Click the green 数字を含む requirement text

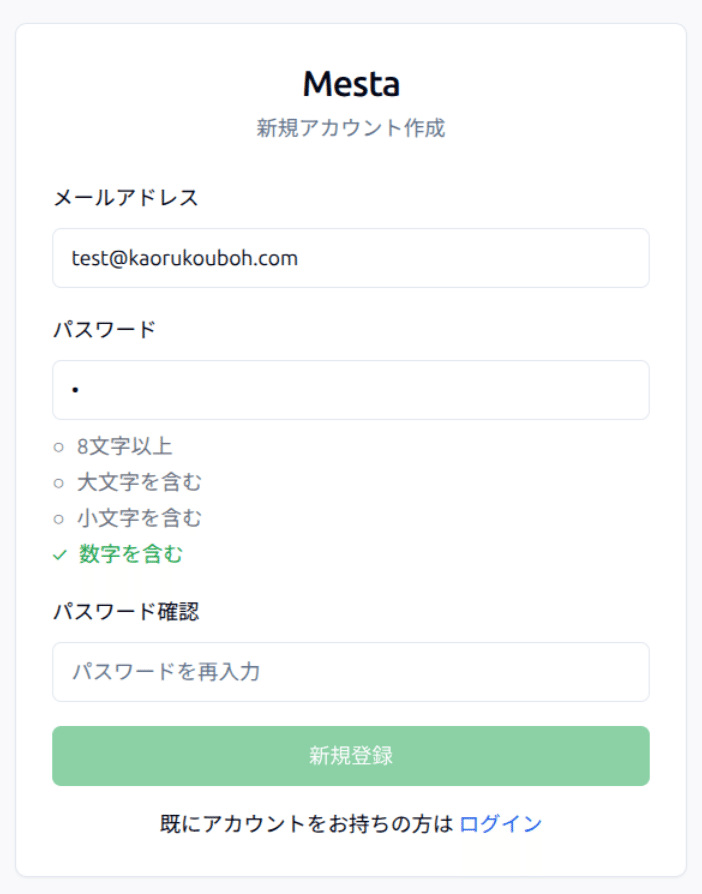[x=131, y=555]
